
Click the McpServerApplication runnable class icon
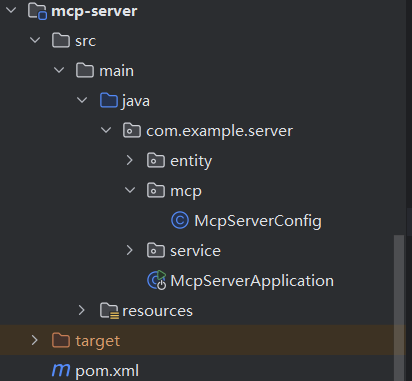(157, 280)
